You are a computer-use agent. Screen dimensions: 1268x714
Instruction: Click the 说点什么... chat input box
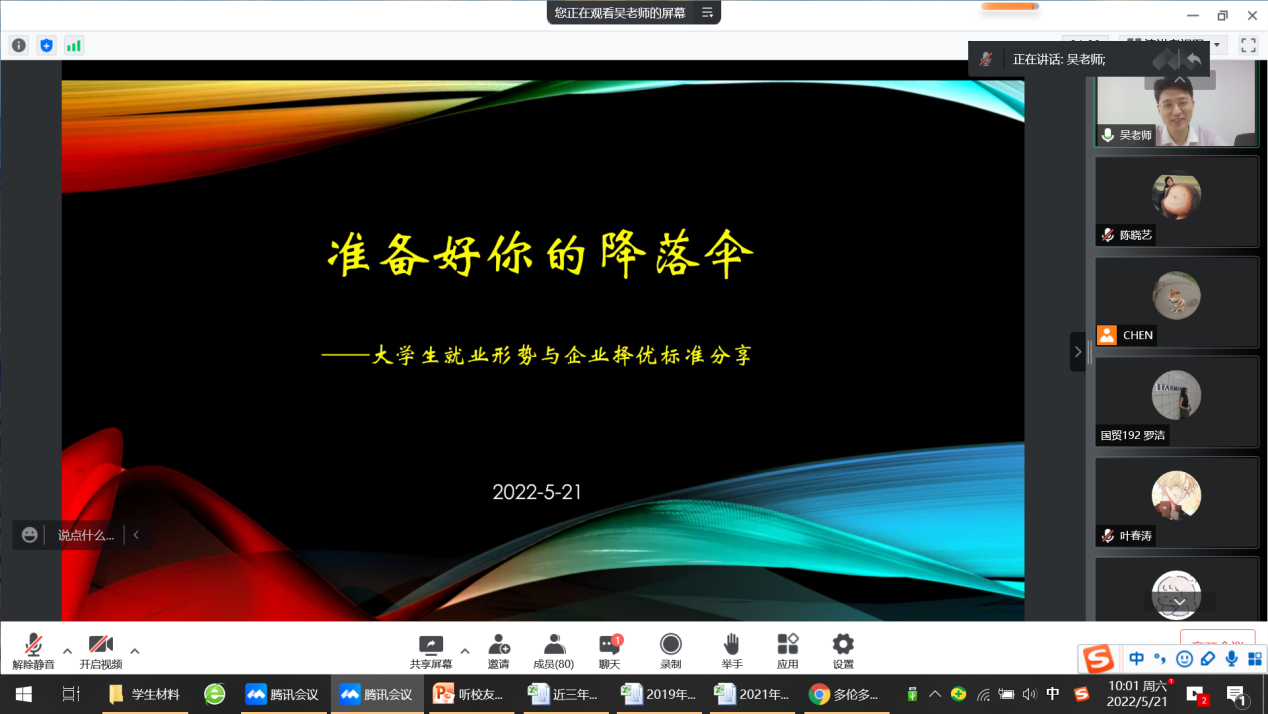[85, 535]
